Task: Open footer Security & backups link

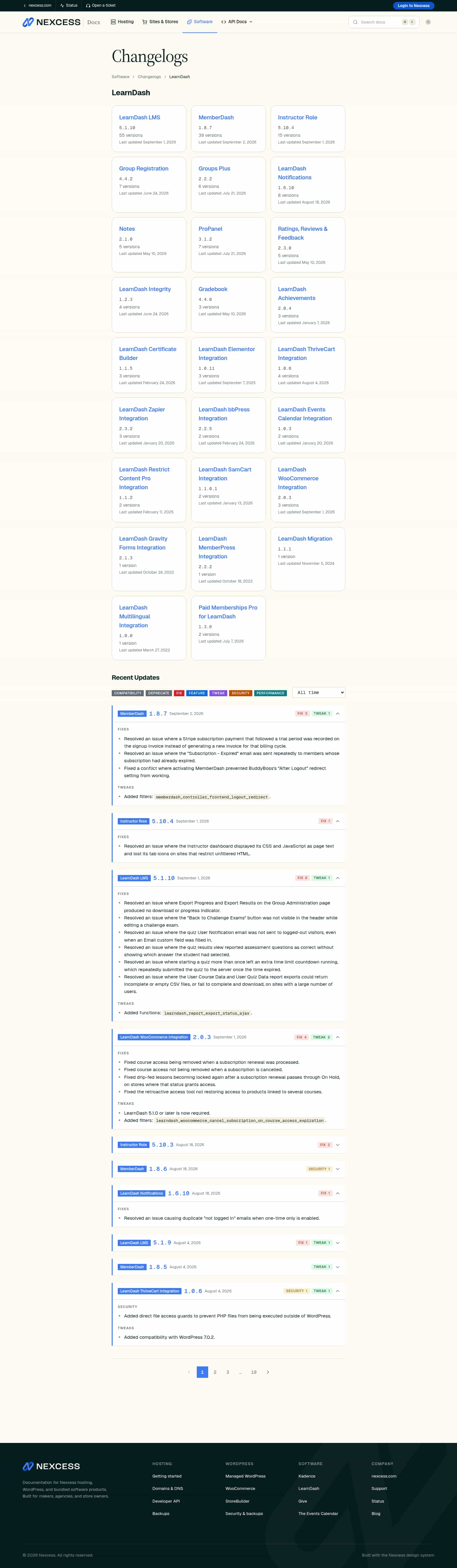Action: click(244, 1513)
